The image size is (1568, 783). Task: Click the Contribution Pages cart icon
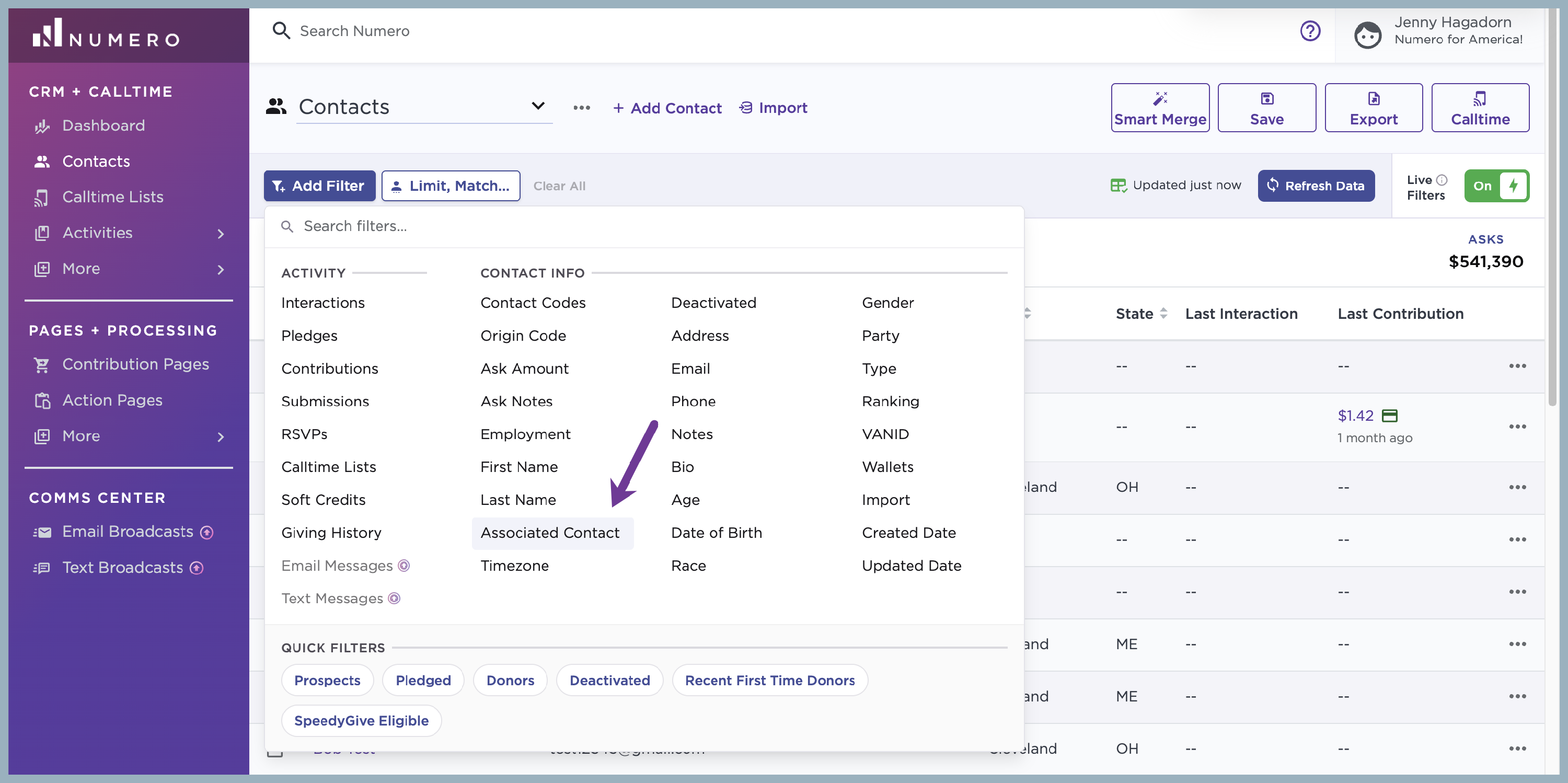(42, 365)
